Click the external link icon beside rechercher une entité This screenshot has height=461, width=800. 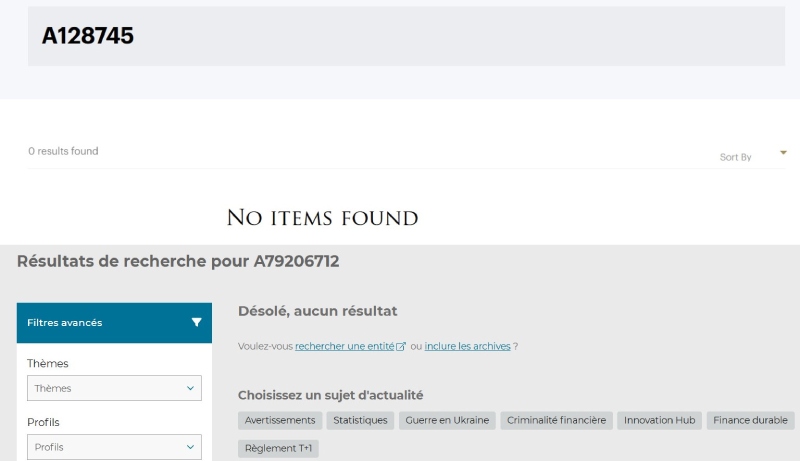pyautogui.click(x=401, y=347)
